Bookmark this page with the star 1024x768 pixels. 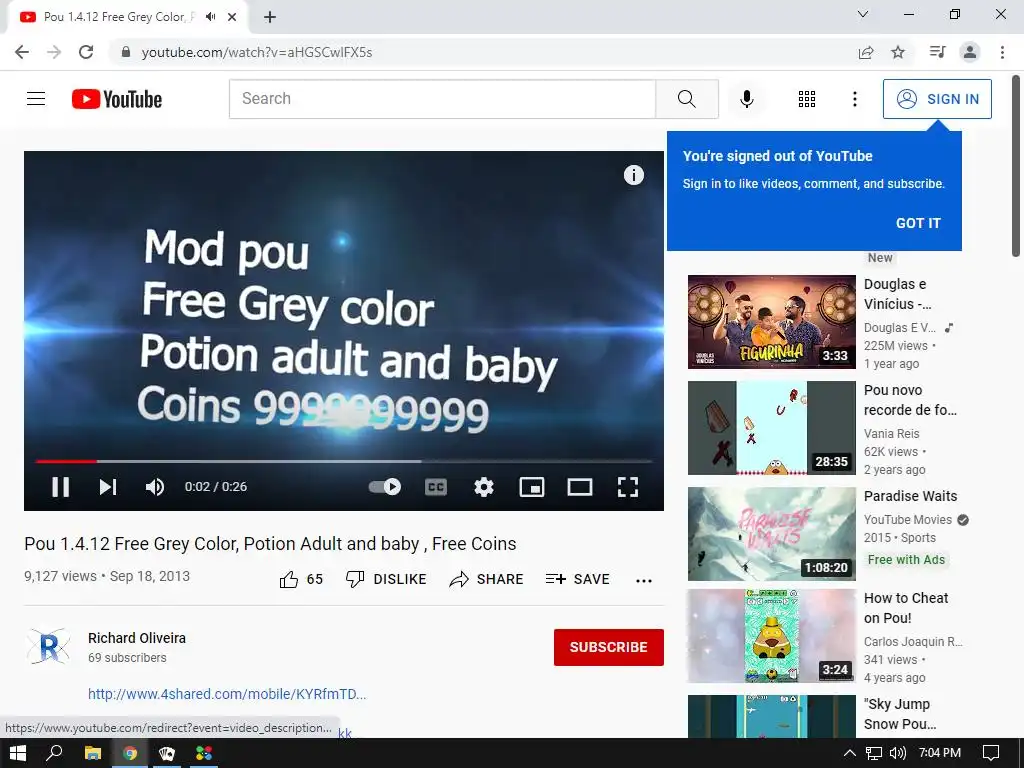click(x=898, y=52)
